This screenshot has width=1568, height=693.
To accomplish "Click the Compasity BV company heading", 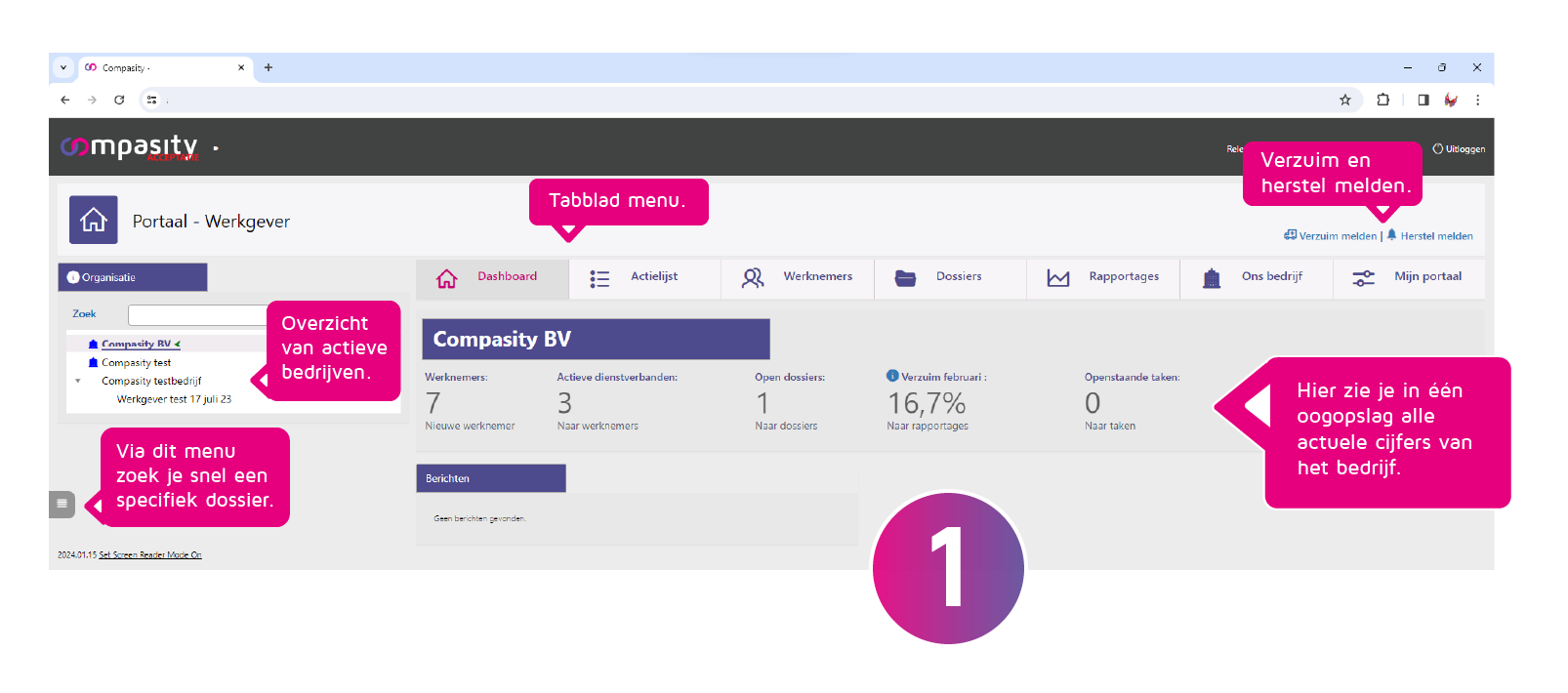I will coord(596,339).
